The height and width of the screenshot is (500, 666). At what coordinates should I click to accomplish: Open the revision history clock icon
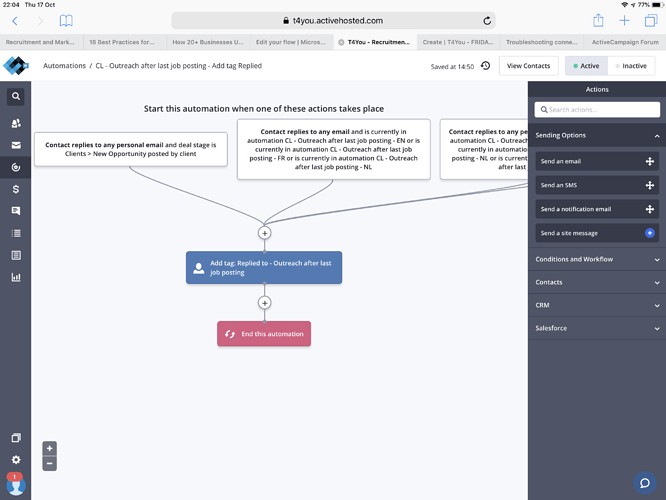click(x=485, y=66)
